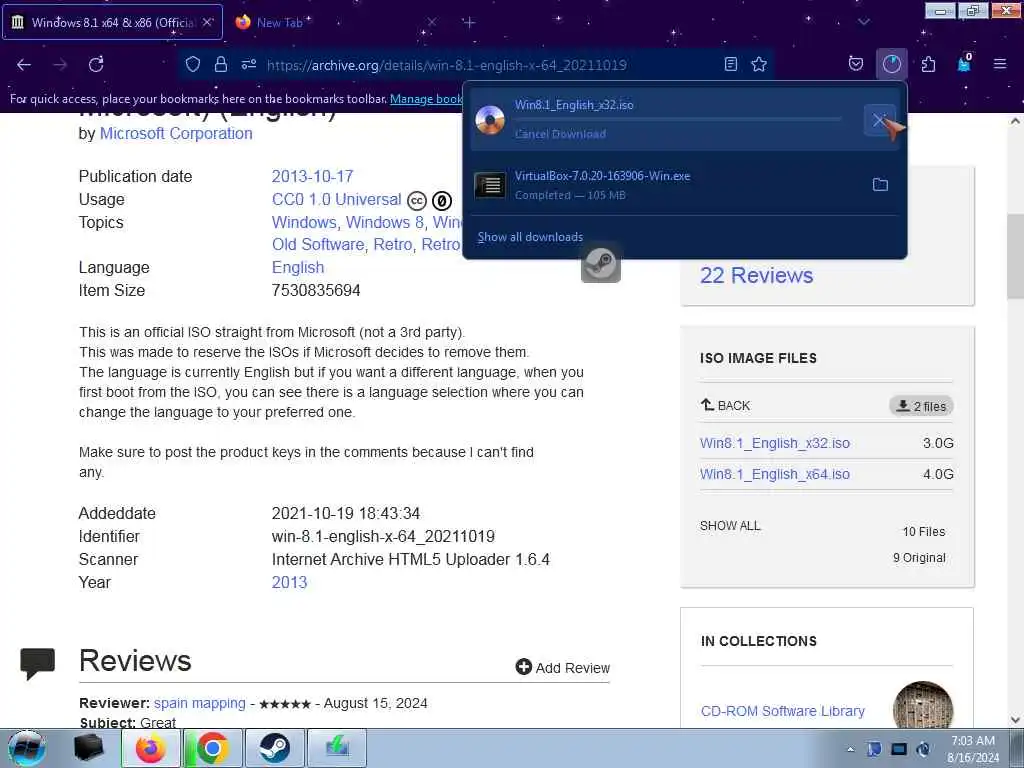Image resolution: width=1024 pixels, height=768 pixels.
Task: Download Win8.1_English_x64.iso from file list
Action: click(x=775, y=474)
